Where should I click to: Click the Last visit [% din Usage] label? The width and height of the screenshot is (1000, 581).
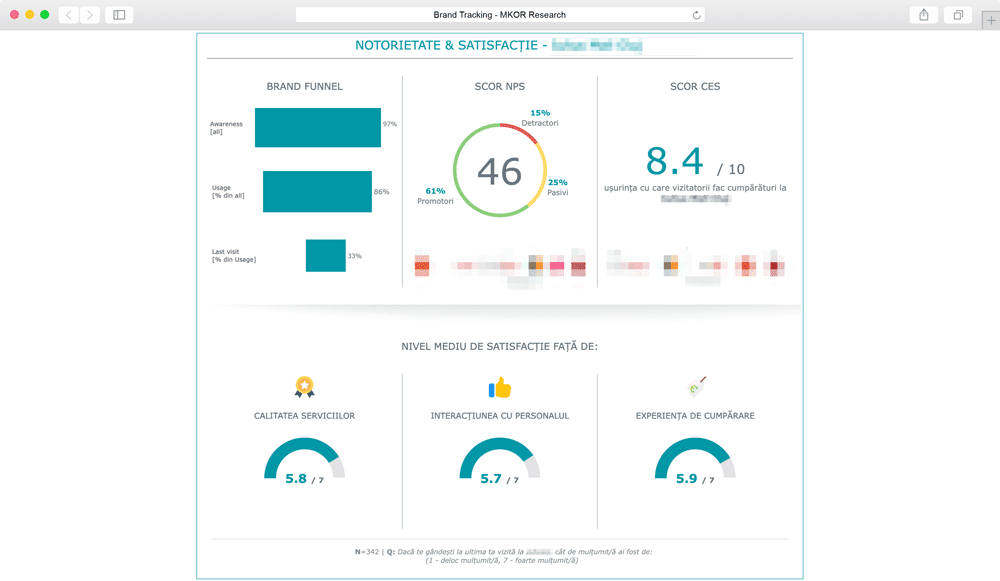(234, 255)
